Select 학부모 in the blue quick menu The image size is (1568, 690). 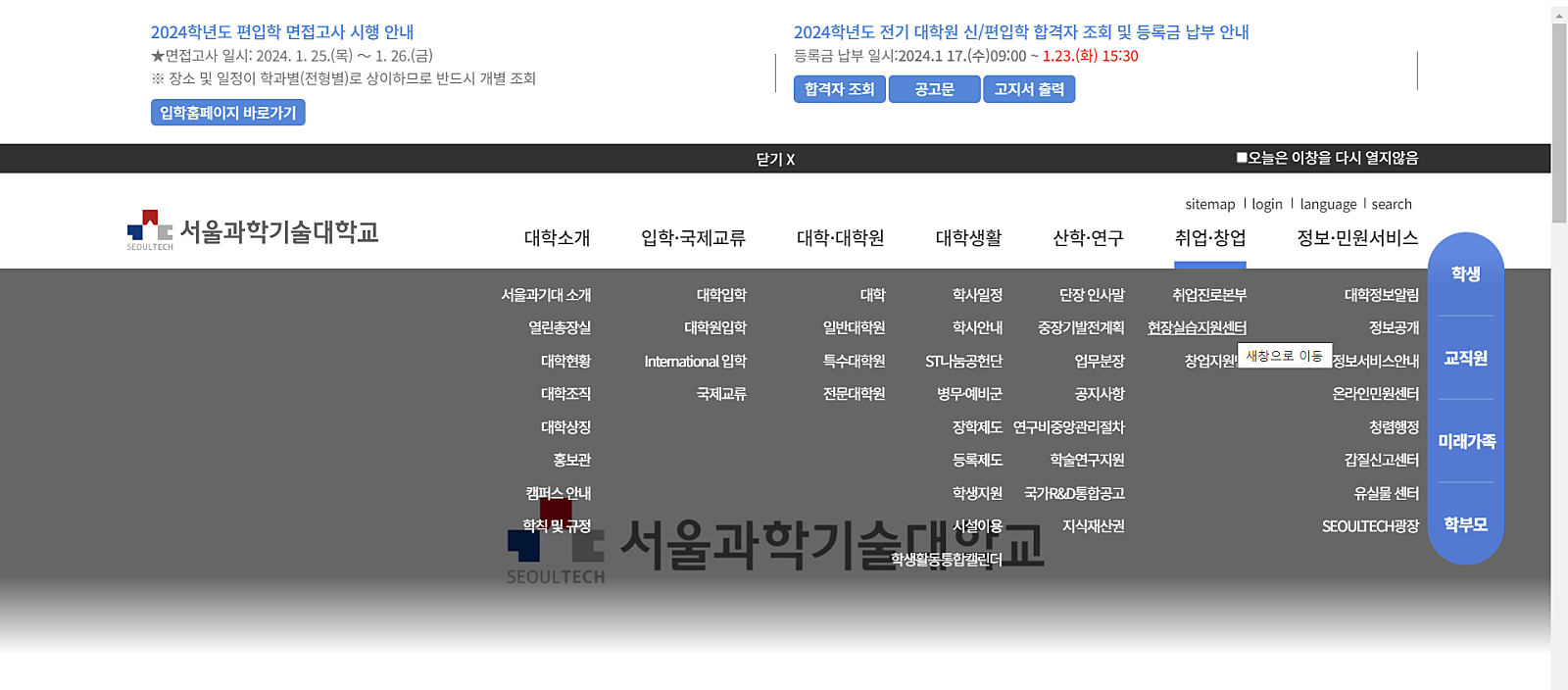[1466, 524]
